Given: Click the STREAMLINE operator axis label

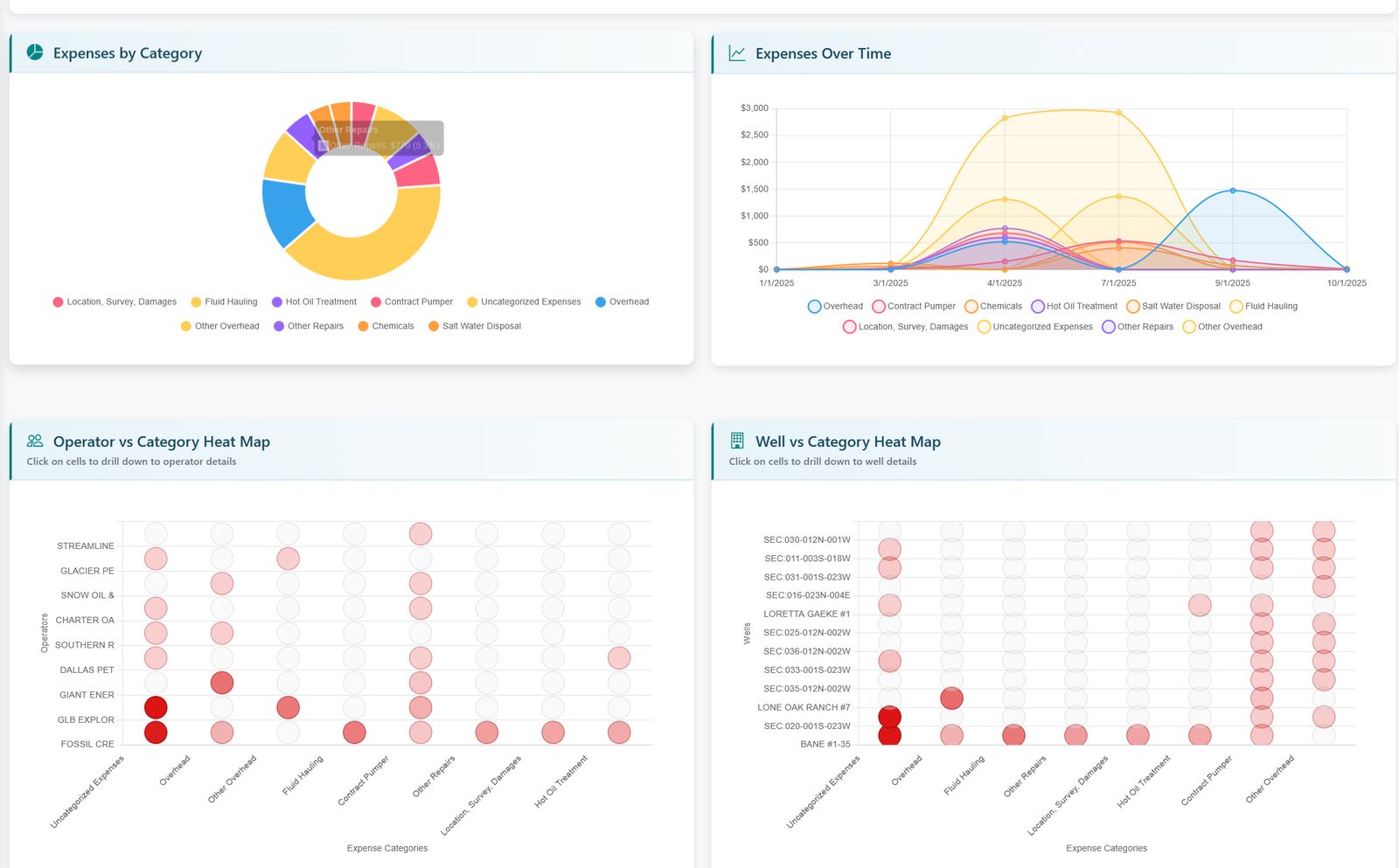Looking at the screenshot, I should [x=86, y=546].
